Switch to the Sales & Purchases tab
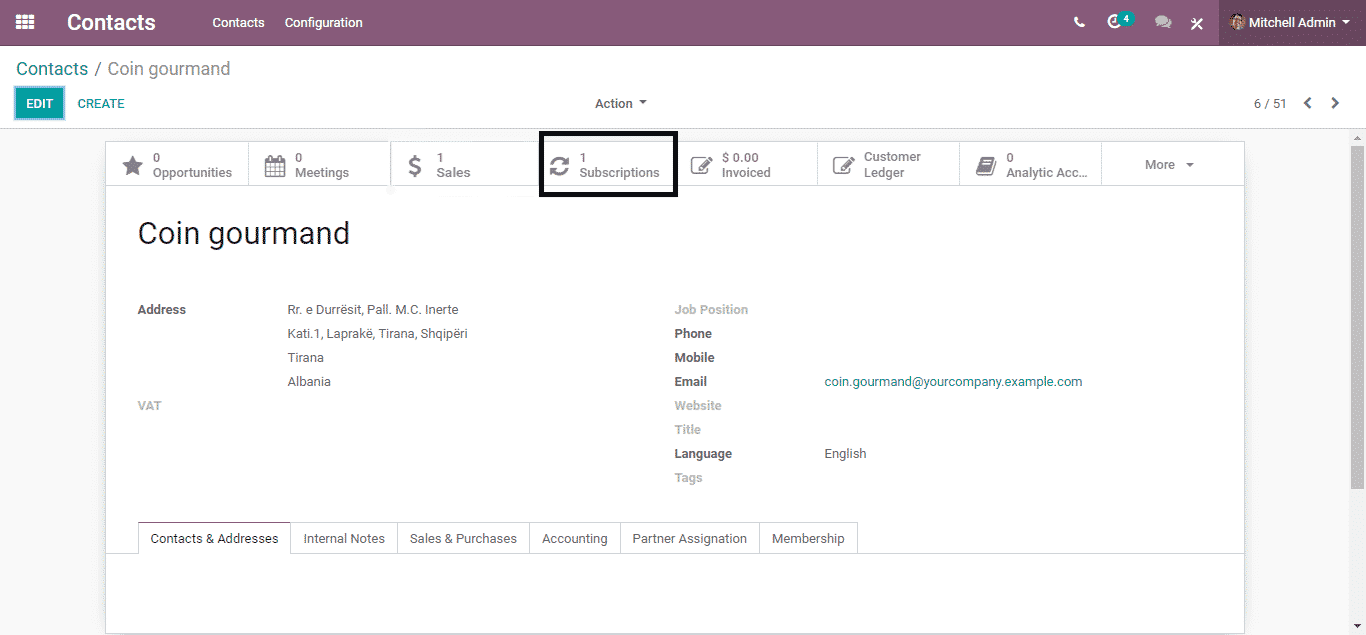 point(463,538)
